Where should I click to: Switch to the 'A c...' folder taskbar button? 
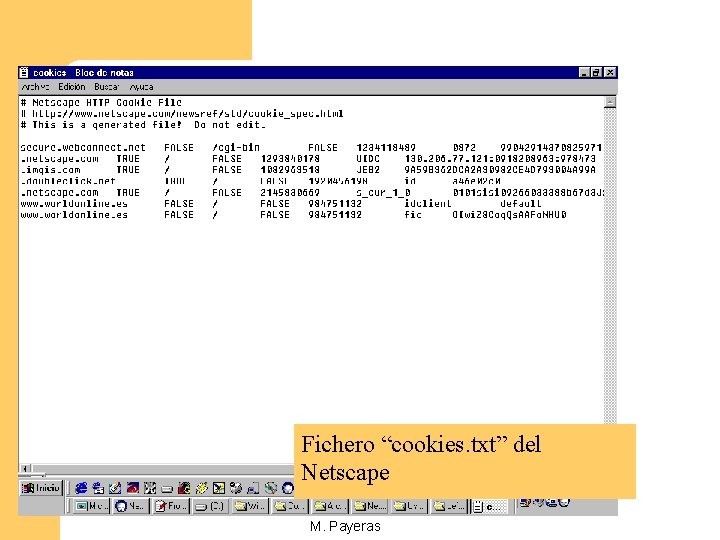point(330,506)
